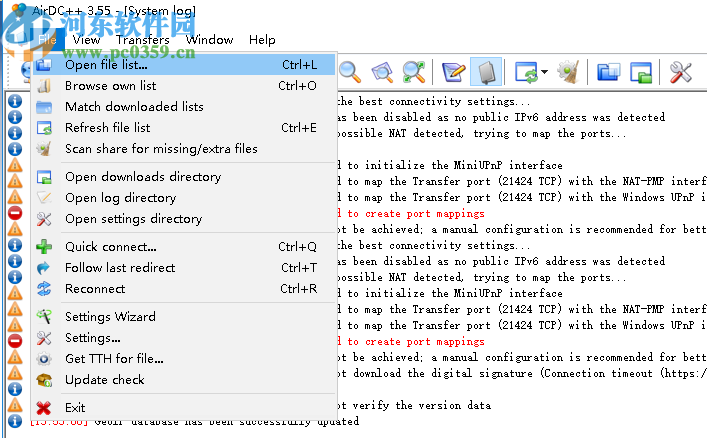Run Update check
The height and width of the screenshot is (438, 707).
point(184,380)
